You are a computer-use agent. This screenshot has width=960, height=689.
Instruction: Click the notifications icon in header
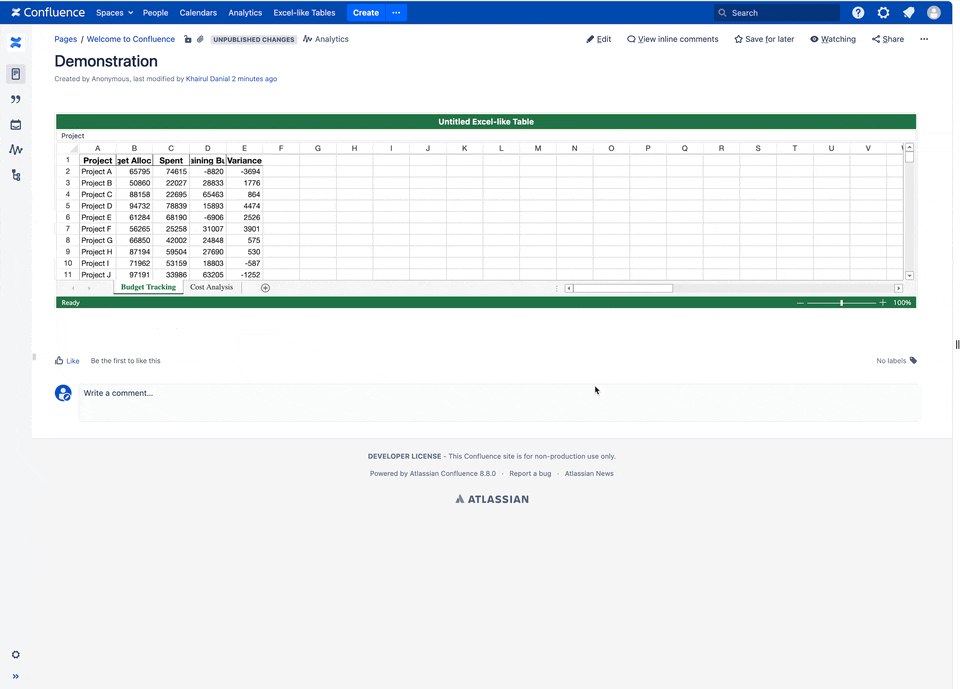[908, 13]
